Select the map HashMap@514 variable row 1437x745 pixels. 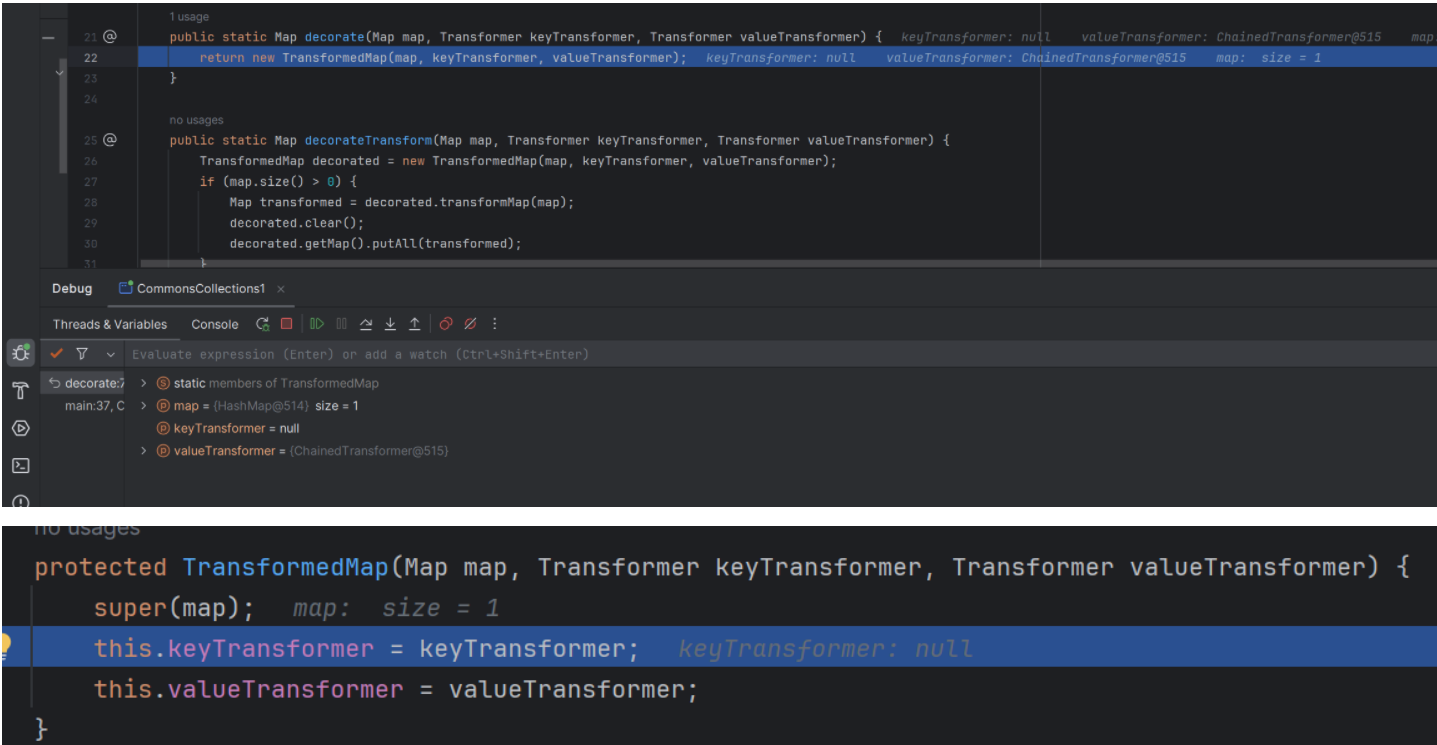tap(258, 406)
